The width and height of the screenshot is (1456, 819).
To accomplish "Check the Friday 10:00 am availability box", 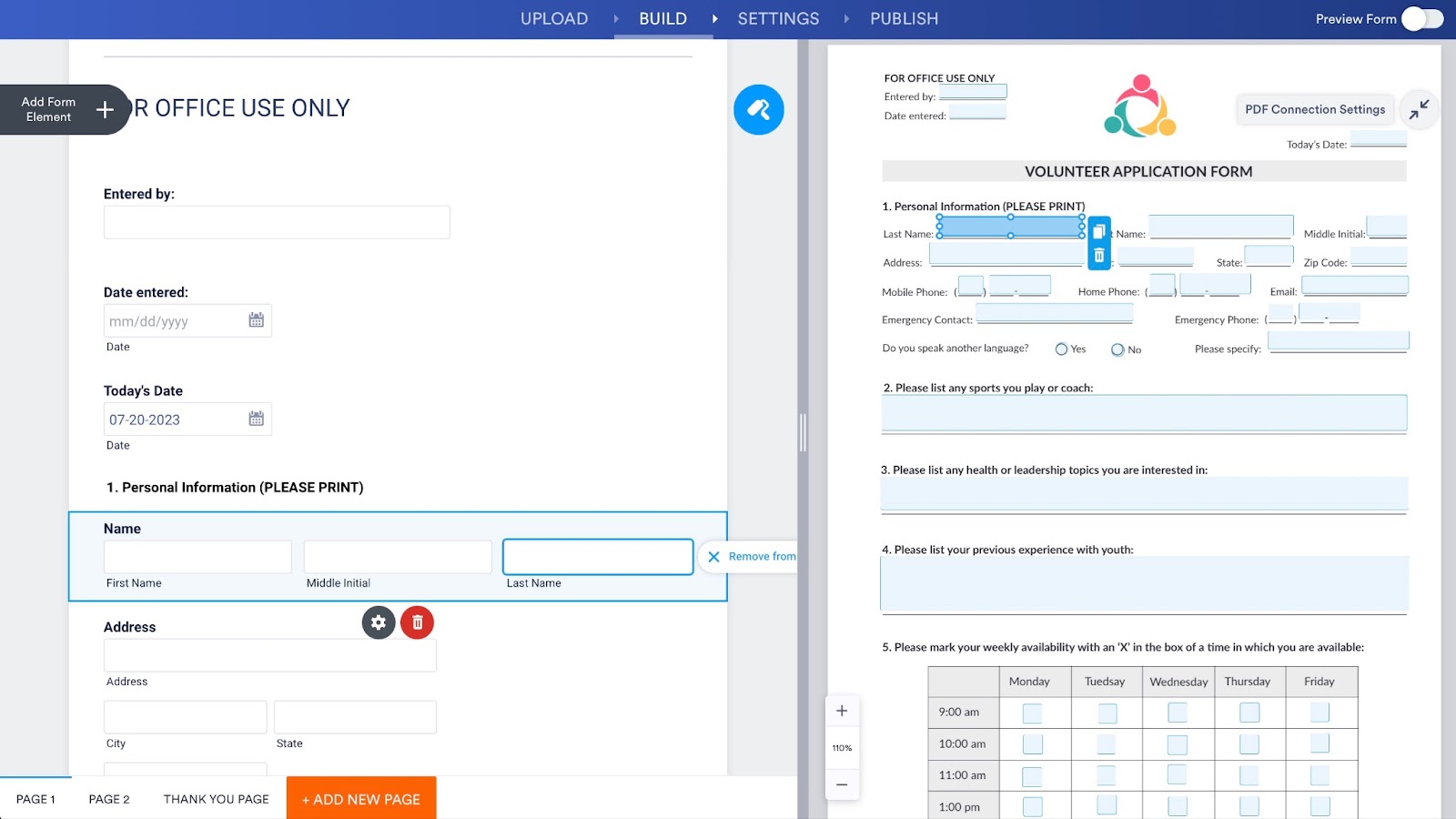I will [x=1319, y=743].
